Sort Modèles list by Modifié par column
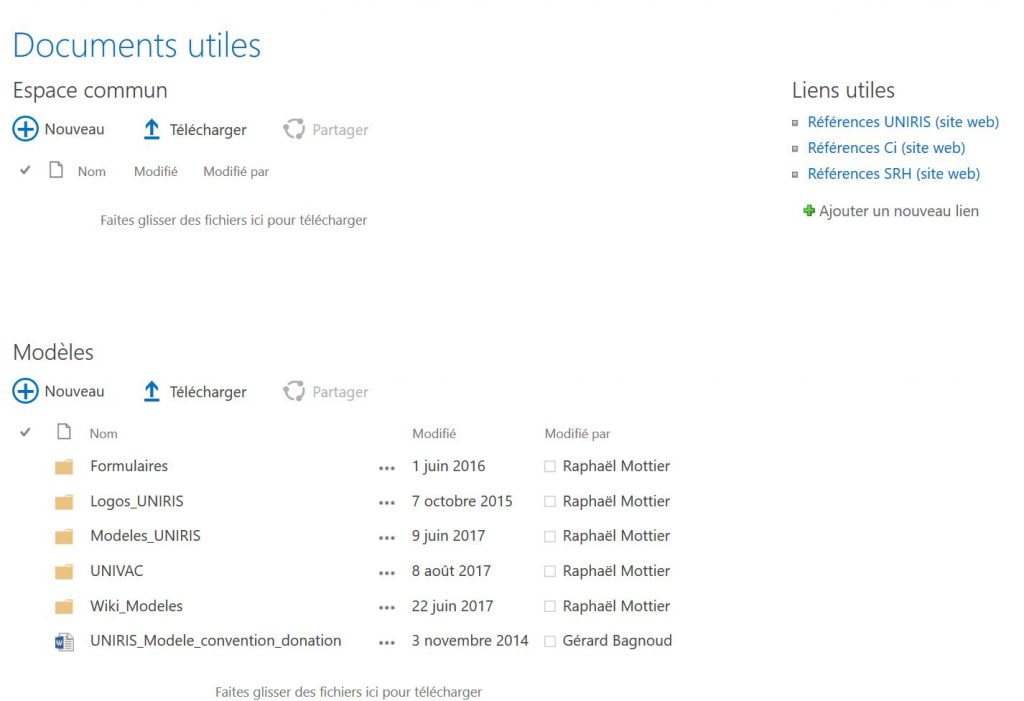The image size is (1024, 701). point(577,434)
